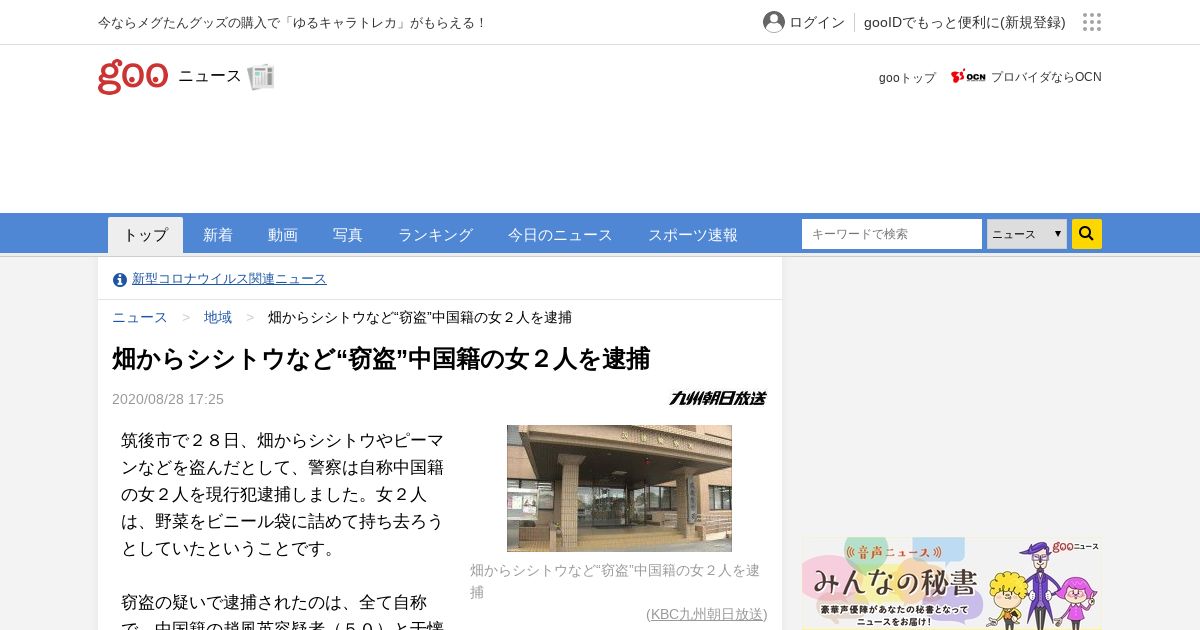Click the article building photo thumbnail
The width and height of the screenshot is (1200, 630).
(x=619, y=488)
